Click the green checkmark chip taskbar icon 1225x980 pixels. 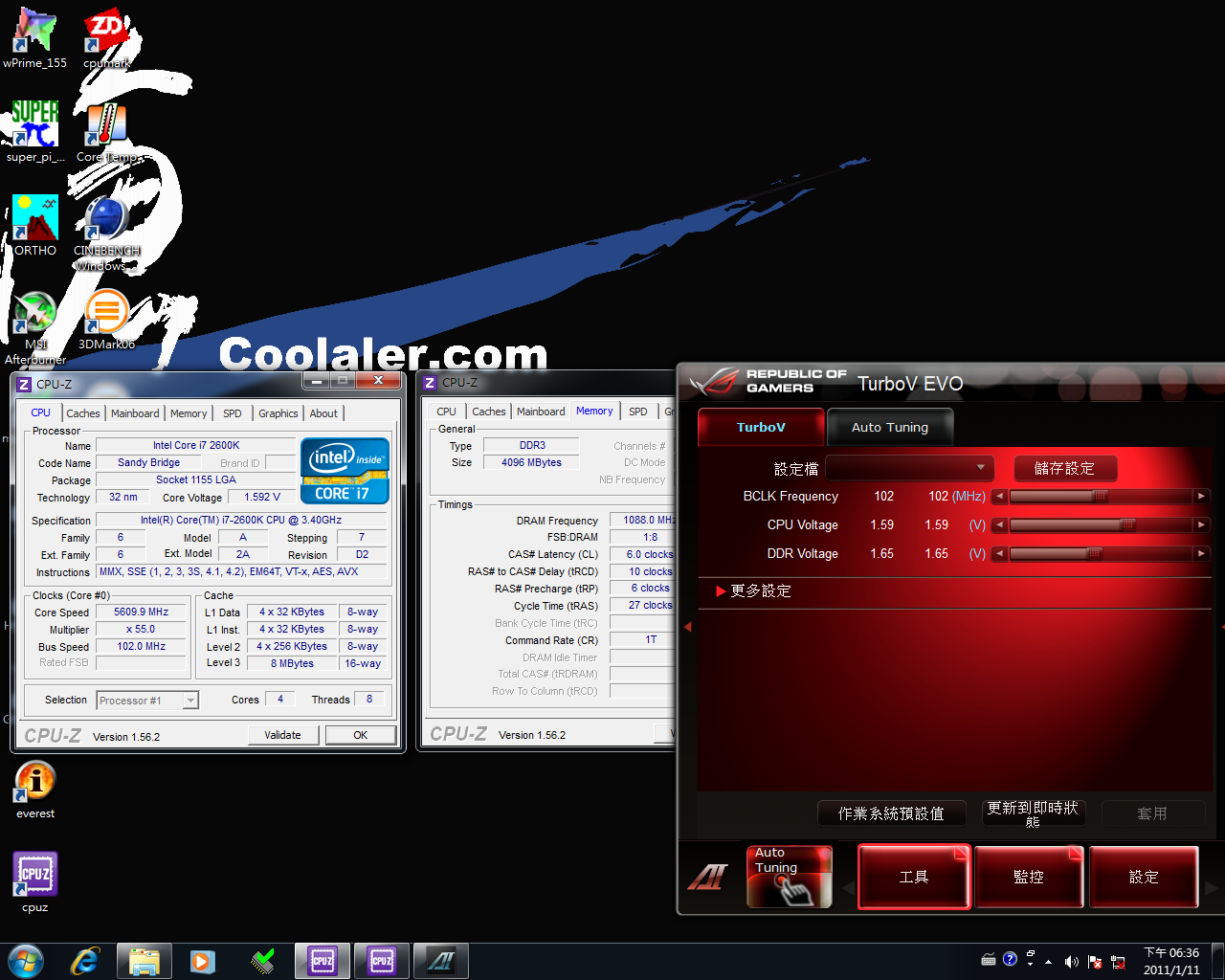click(262, 961)
